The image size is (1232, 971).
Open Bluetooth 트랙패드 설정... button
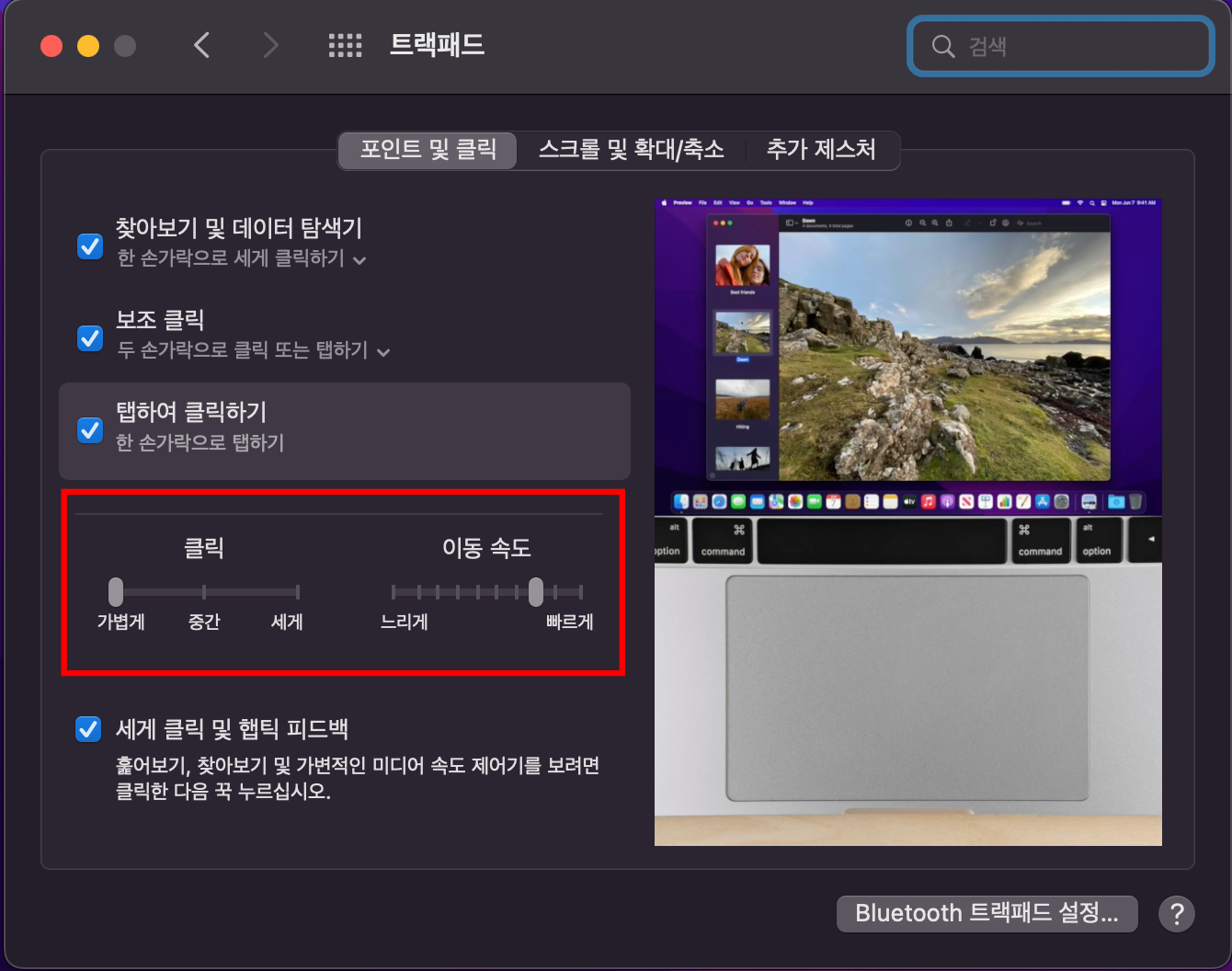click(x=987, y=914)
